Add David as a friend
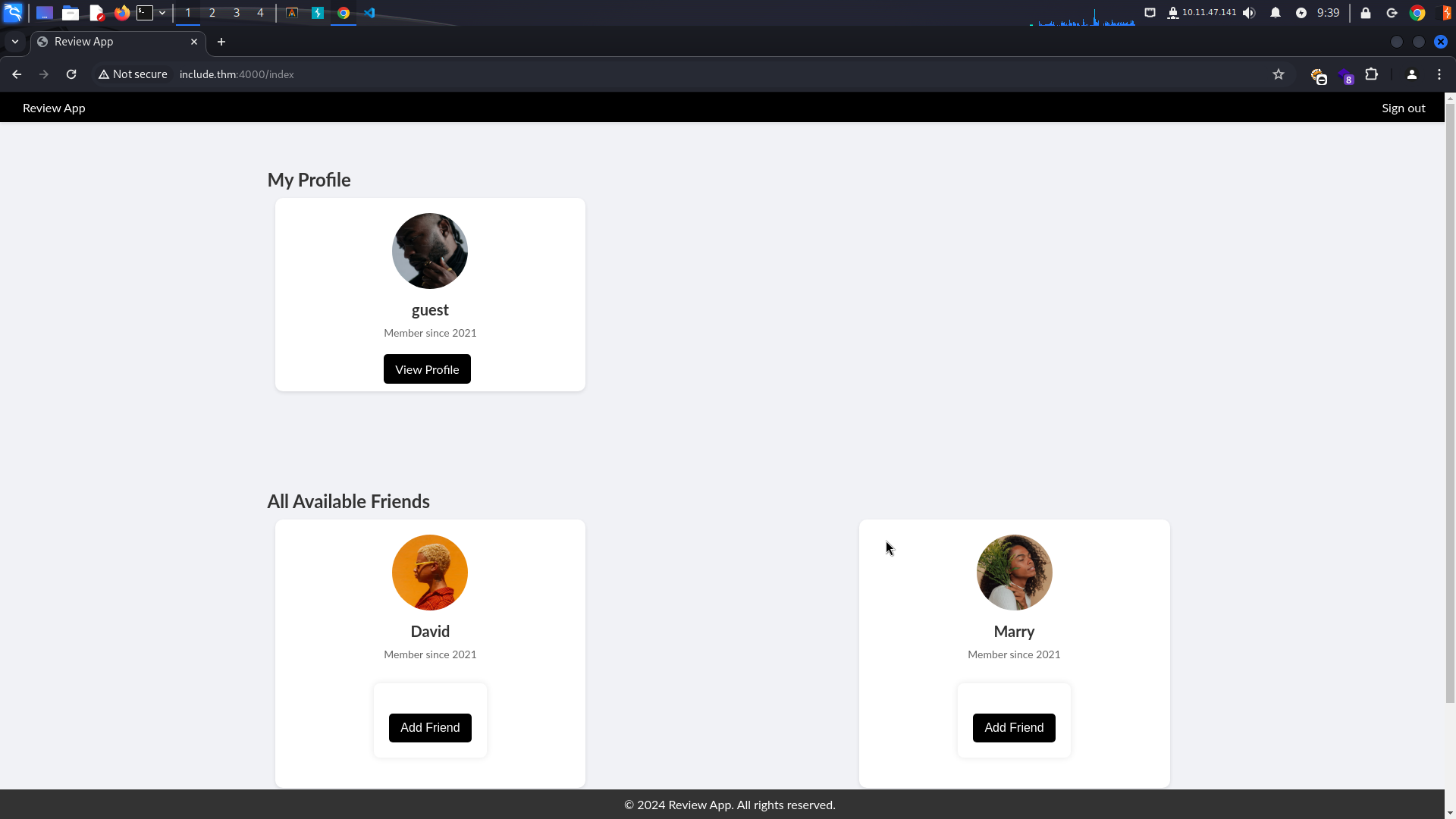 (430, 728)
